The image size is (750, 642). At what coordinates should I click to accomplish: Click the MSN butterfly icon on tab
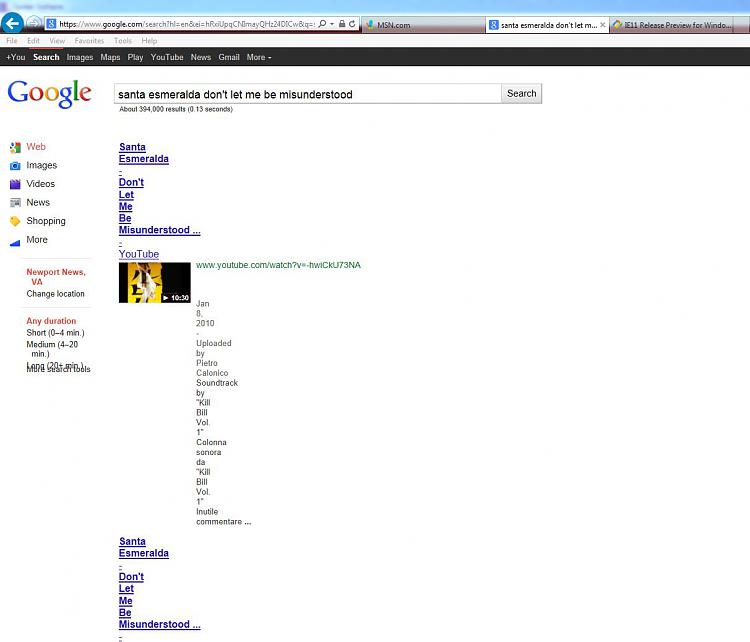[x=370, y=25]
